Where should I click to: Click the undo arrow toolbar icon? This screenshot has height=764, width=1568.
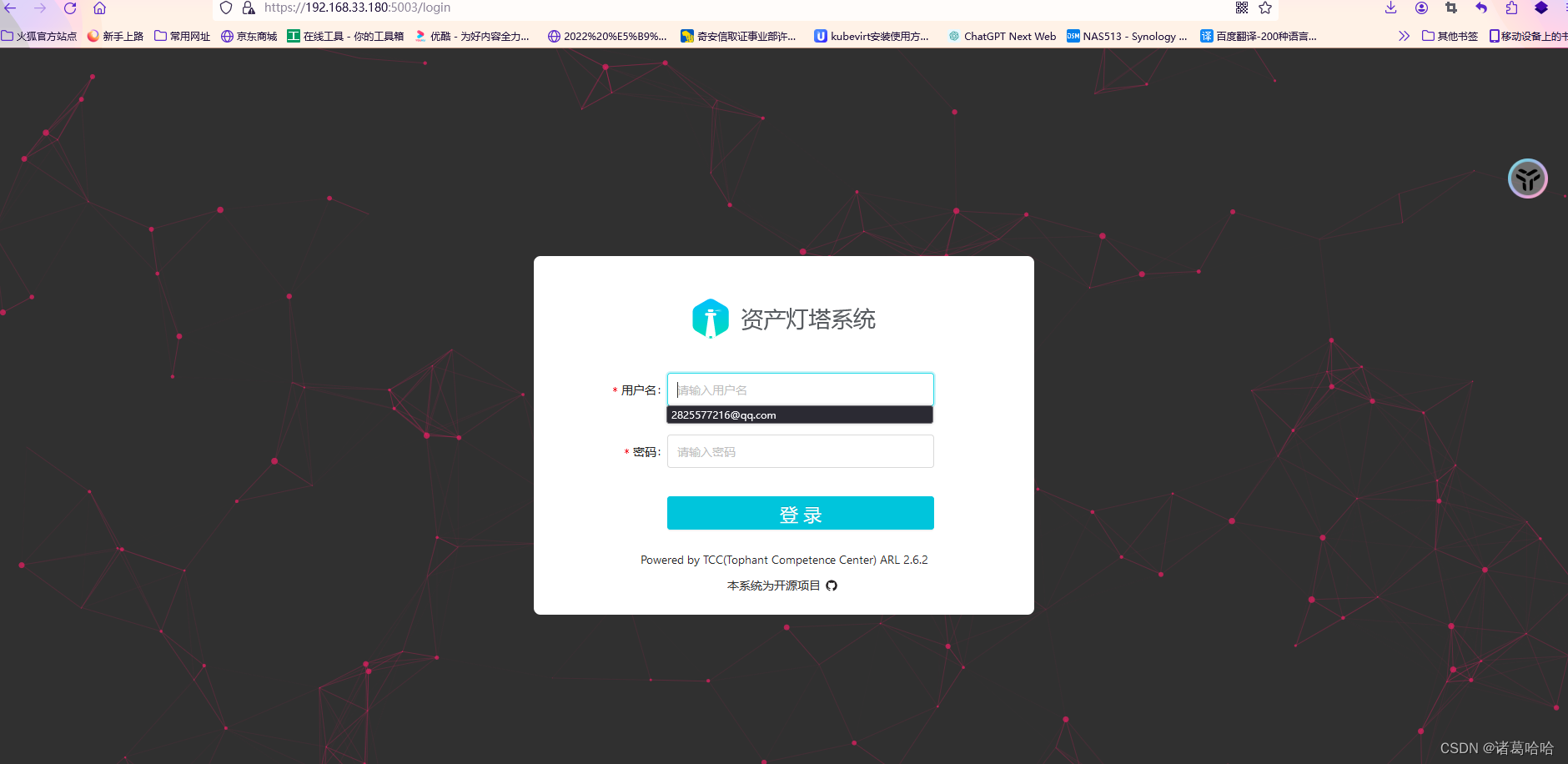point(1481,8)
